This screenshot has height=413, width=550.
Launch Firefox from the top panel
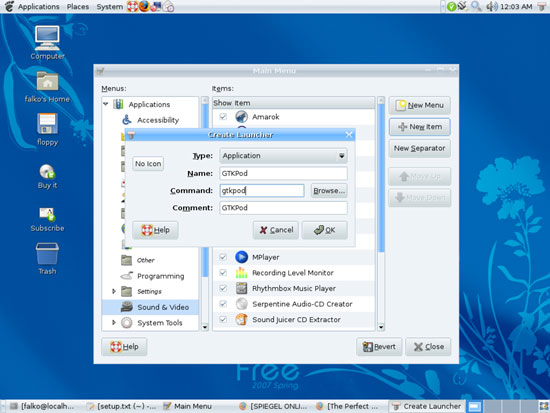pos(144,6)
